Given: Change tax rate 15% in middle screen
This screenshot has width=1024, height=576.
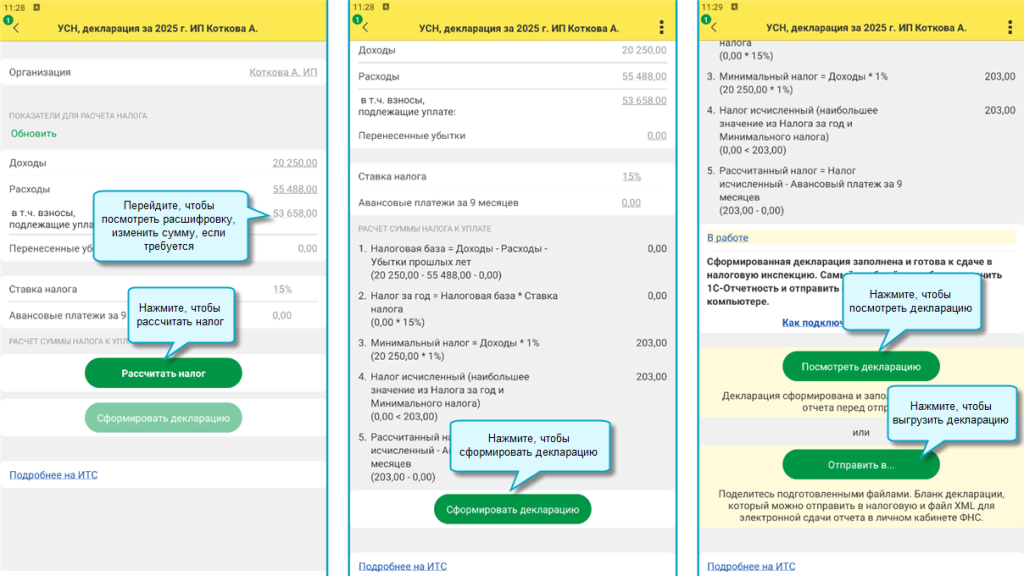Looking at the screenshot, I should pos(632,176).
